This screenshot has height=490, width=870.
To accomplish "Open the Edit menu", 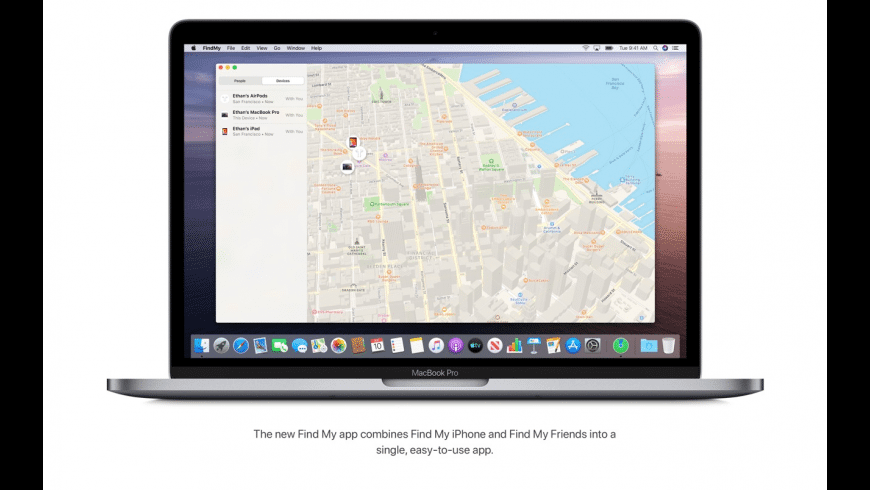I will (x=245, y=48).
